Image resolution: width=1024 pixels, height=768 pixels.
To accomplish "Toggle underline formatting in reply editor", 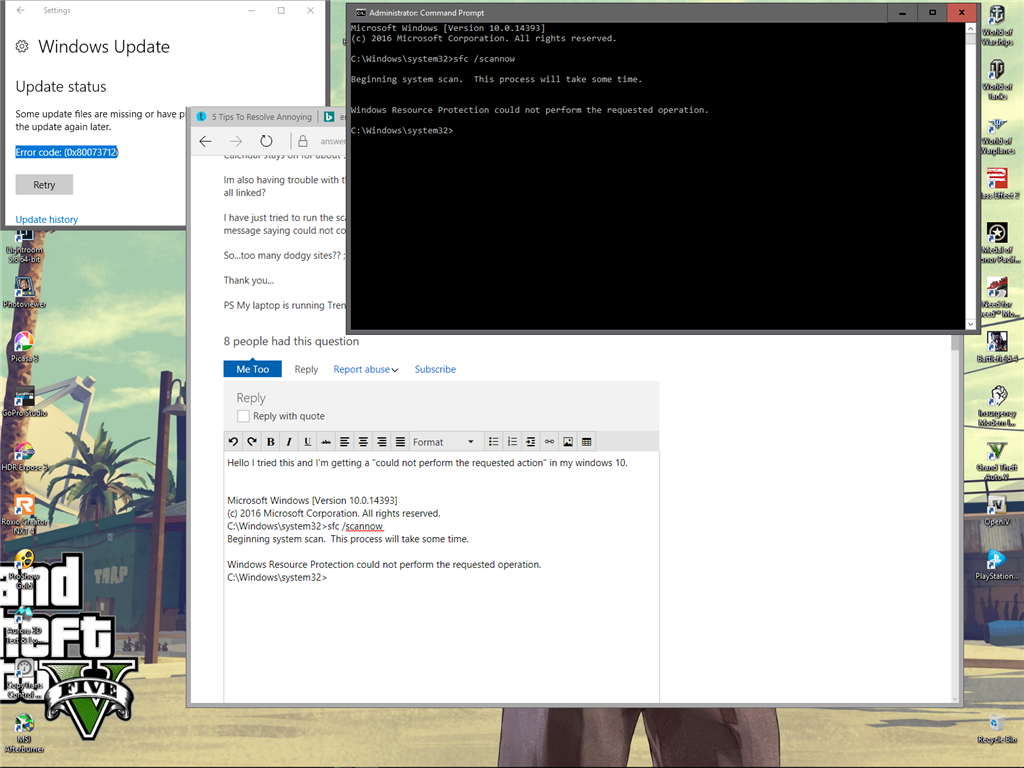I will (308, 442).
